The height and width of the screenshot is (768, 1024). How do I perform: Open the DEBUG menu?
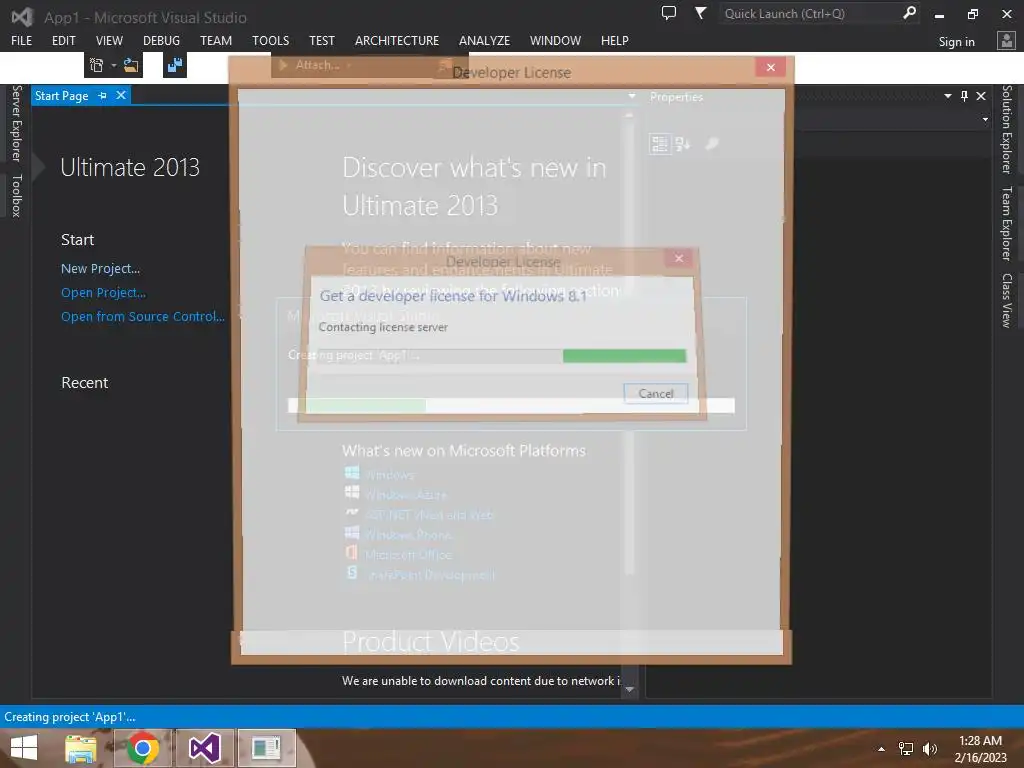(x=161, y=40)
